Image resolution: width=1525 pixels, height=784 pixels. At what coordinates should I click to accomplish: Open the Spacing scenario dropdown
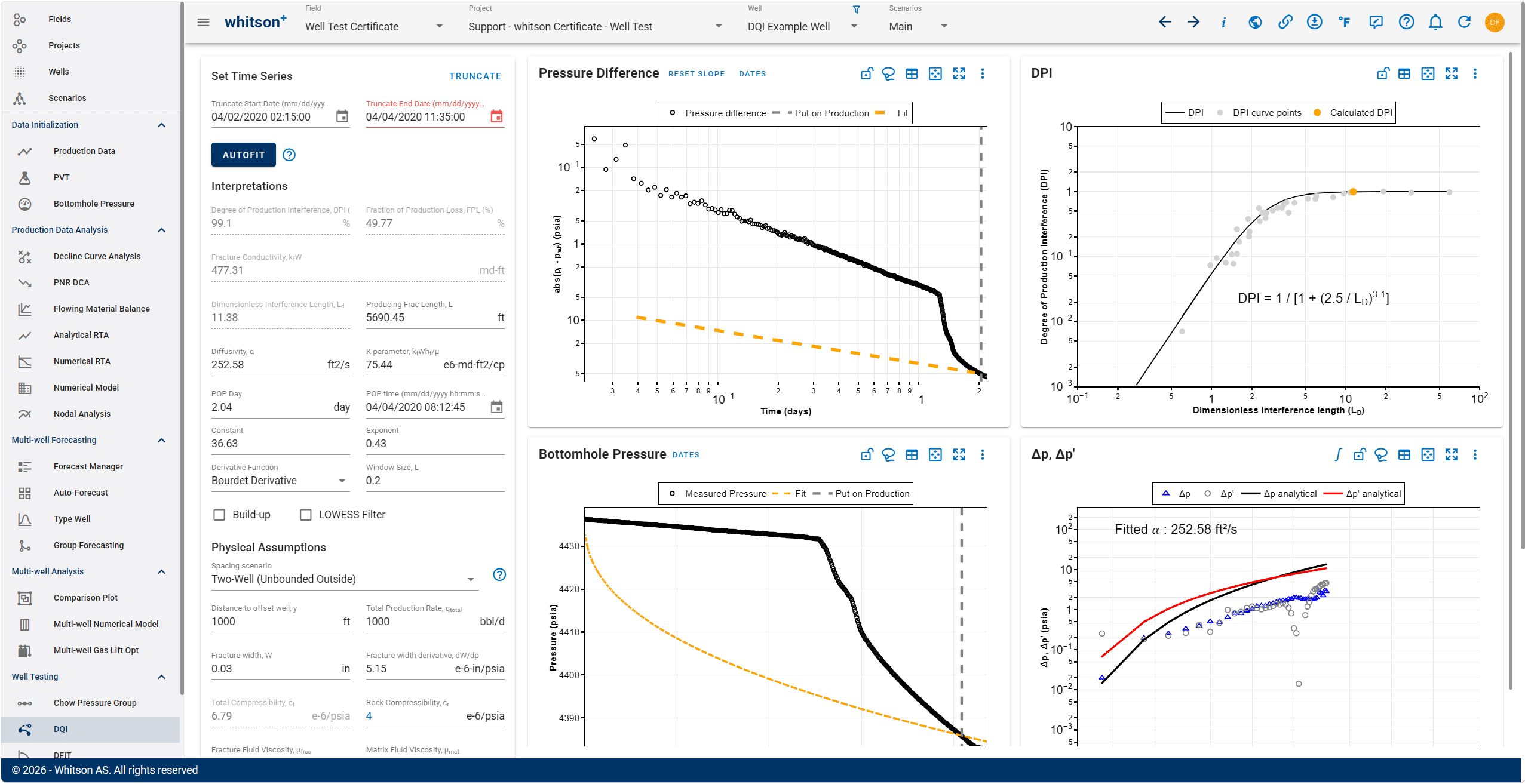click(345, 579)
